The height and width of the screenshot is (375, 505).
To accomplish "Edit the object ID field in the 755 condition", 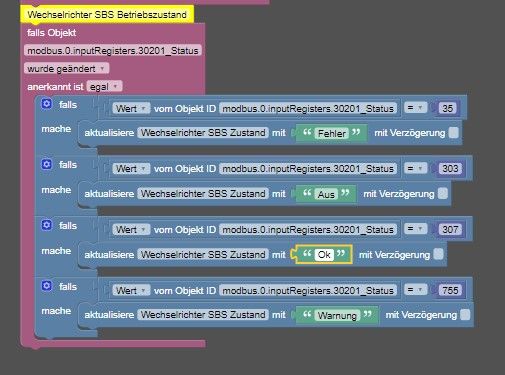I will tap(308, 290).
